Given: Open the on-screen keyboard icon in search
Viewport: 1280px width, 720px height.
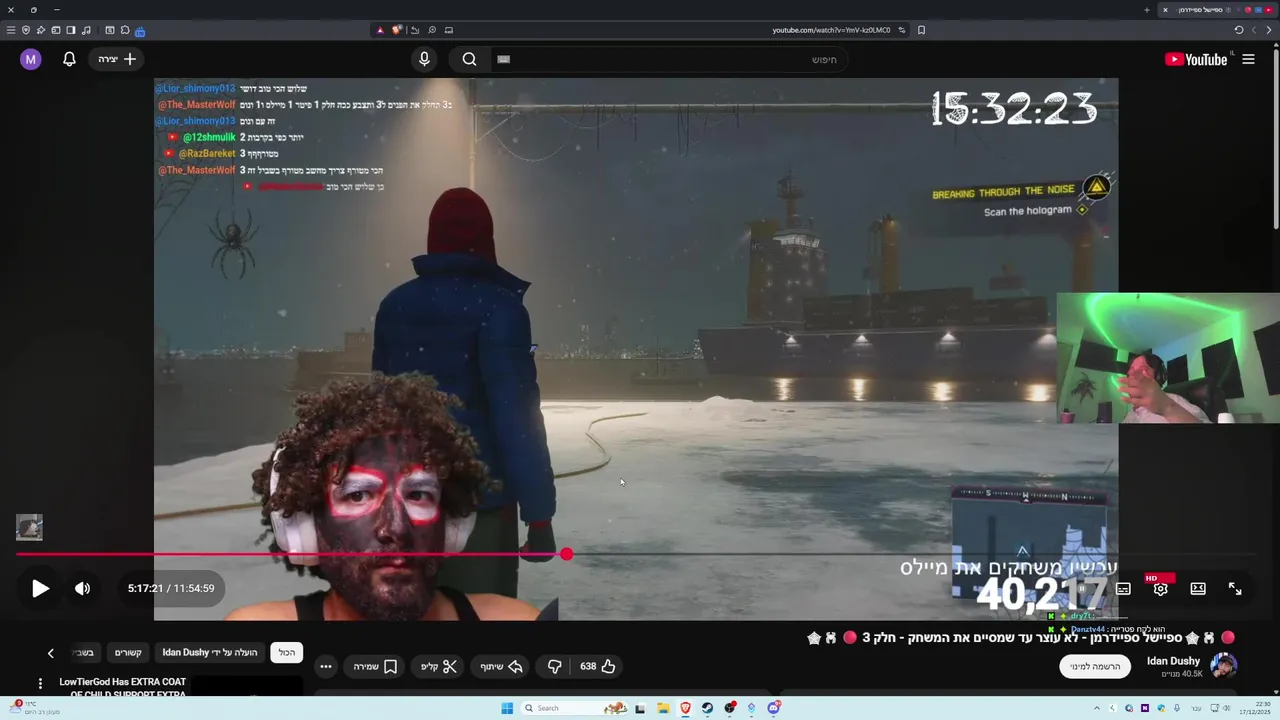Looking at the screenshot, I should tap(504, 59).
